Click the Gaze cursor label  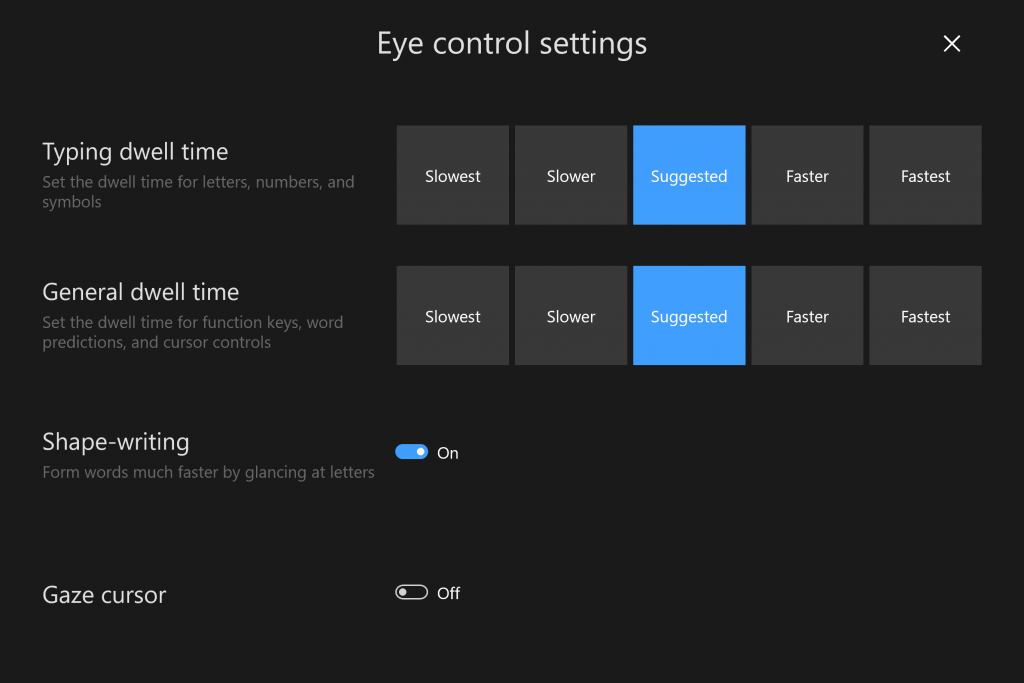point(104,594)
